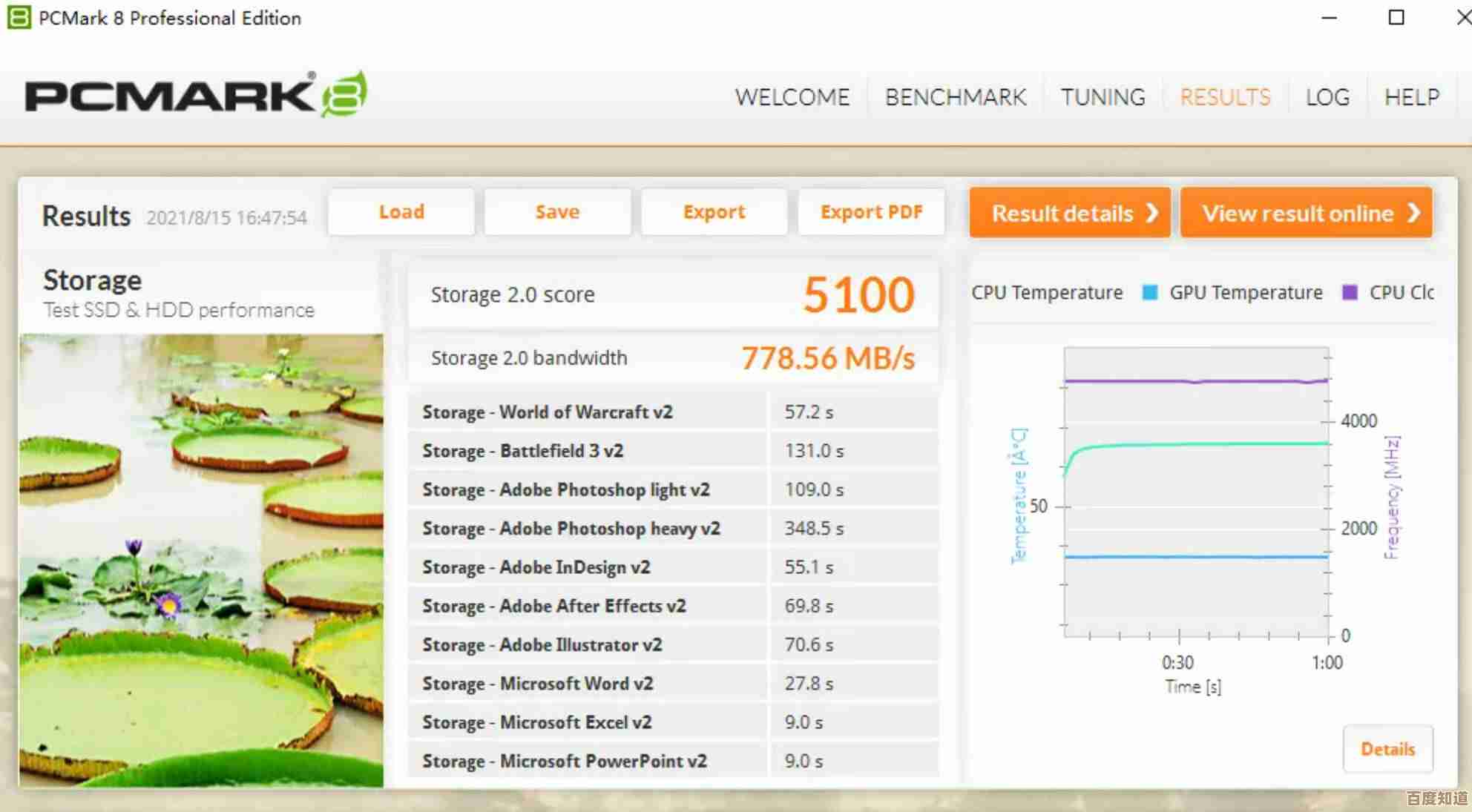Click the Export button

(714, 212)
